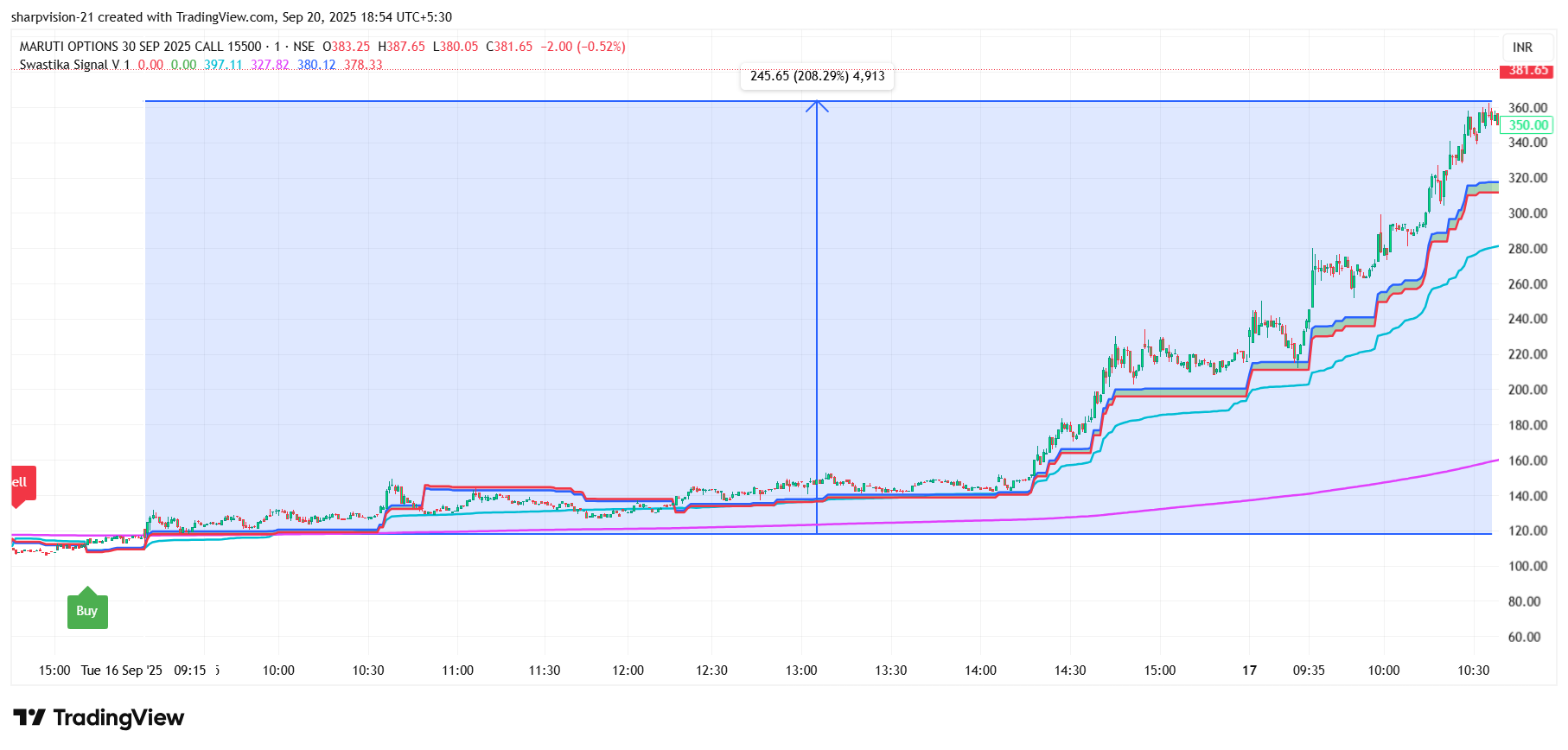Click the 200.00 price axis label

1527,390
